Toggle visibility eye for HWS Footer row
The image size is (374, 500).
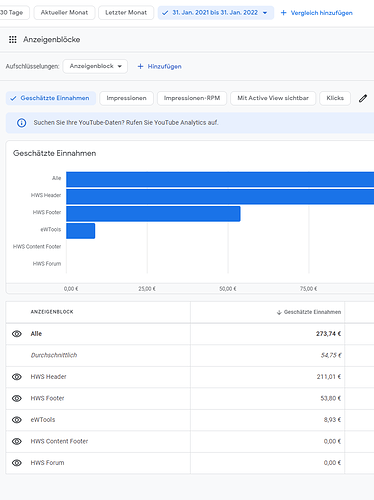pyautogui.click(x=17, y=398)
